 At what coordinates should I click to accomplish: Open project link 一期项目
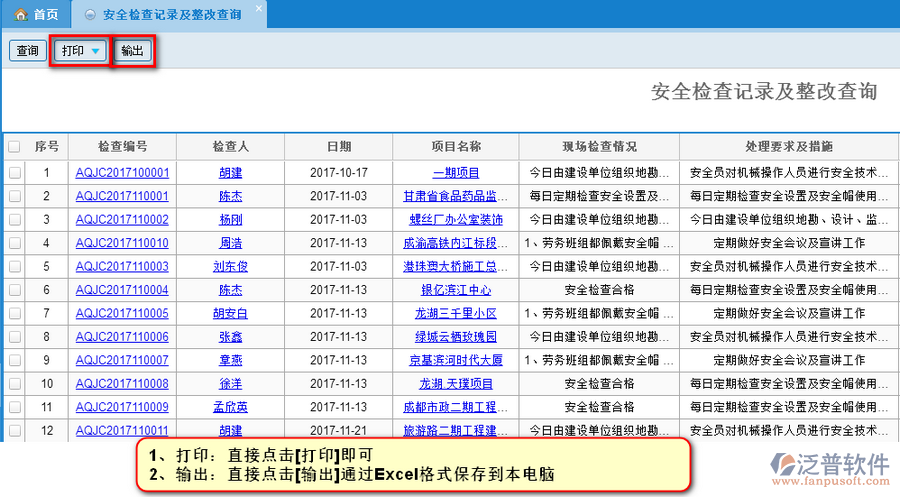pos(455,173)
